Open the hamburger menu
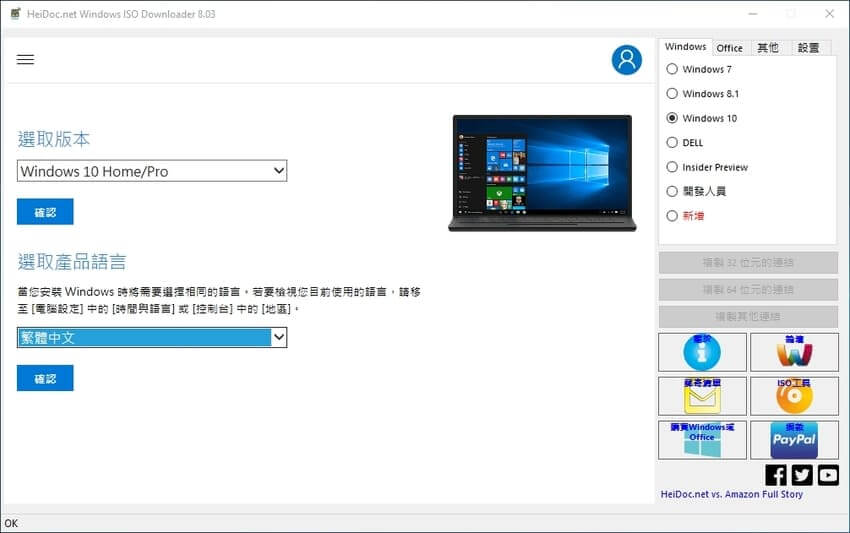This screenshot has height=533, width=850. (25, 59)
